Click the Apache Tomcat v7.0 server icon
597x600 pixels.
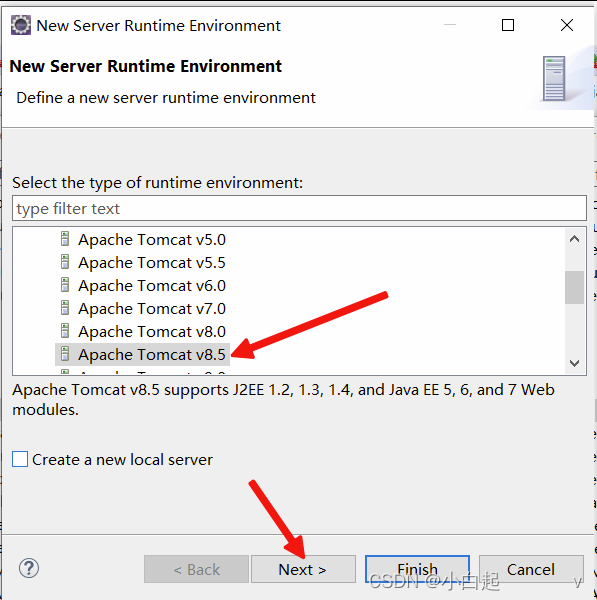65,308
